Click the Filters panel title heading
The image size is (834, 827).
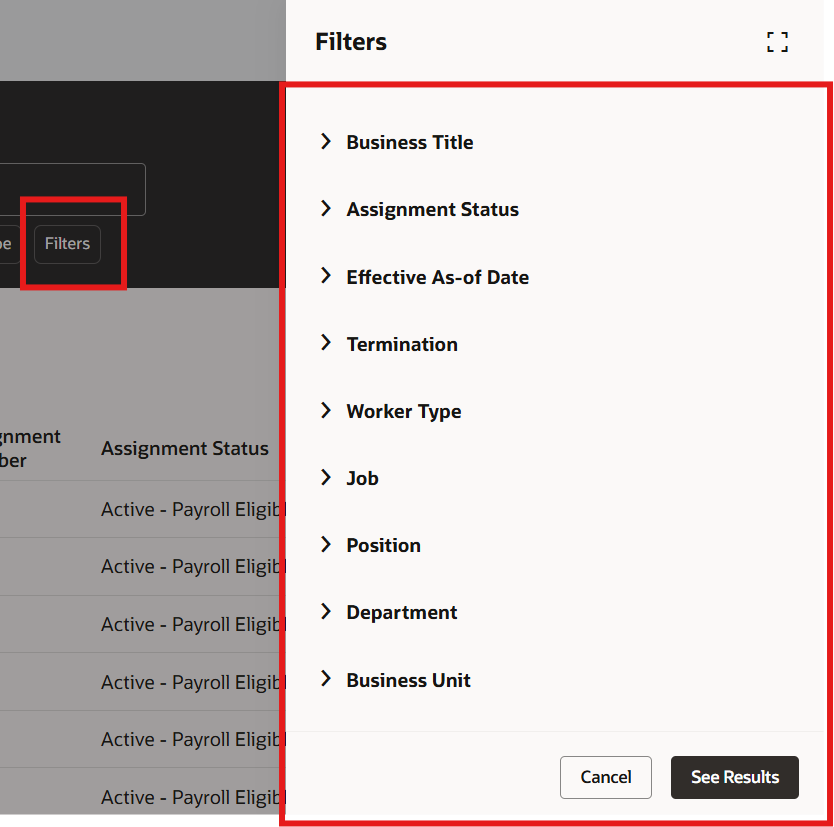coord(350,42)
